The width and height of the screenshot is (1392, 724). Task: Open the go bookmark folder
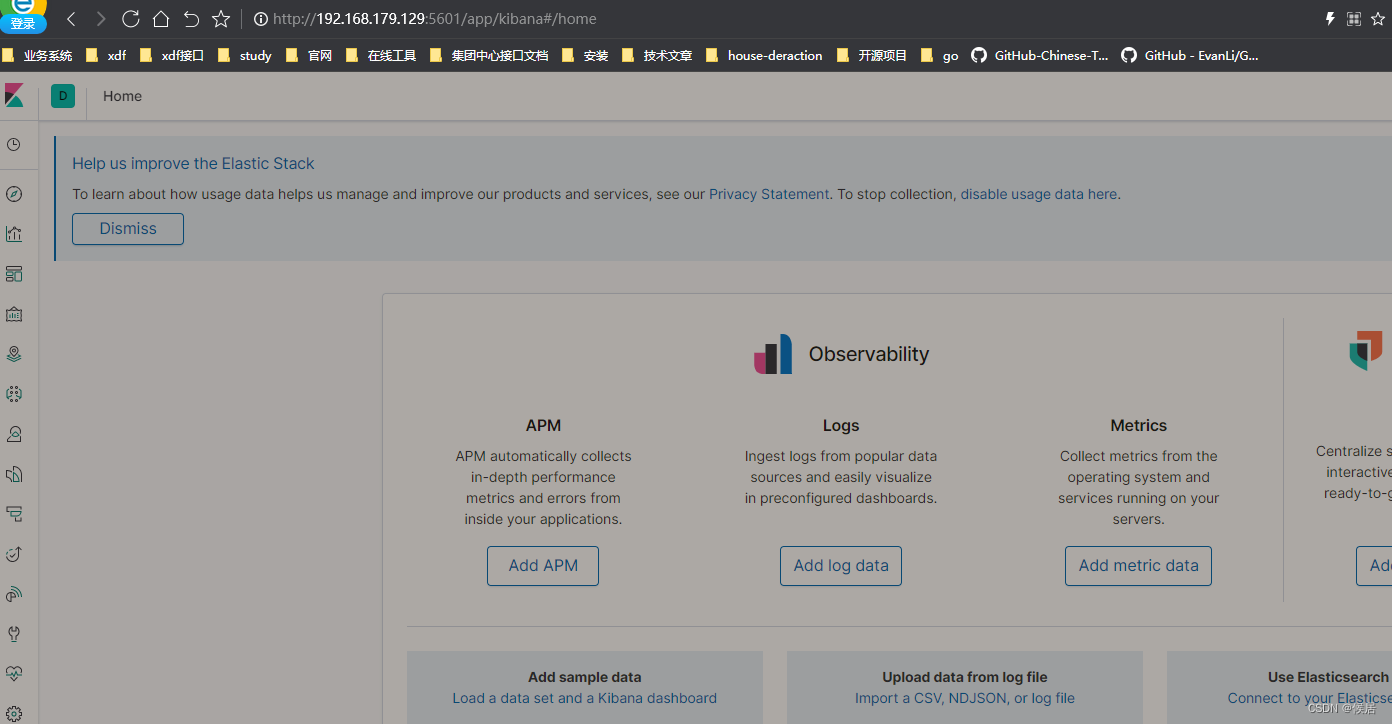tap(940, 56)
